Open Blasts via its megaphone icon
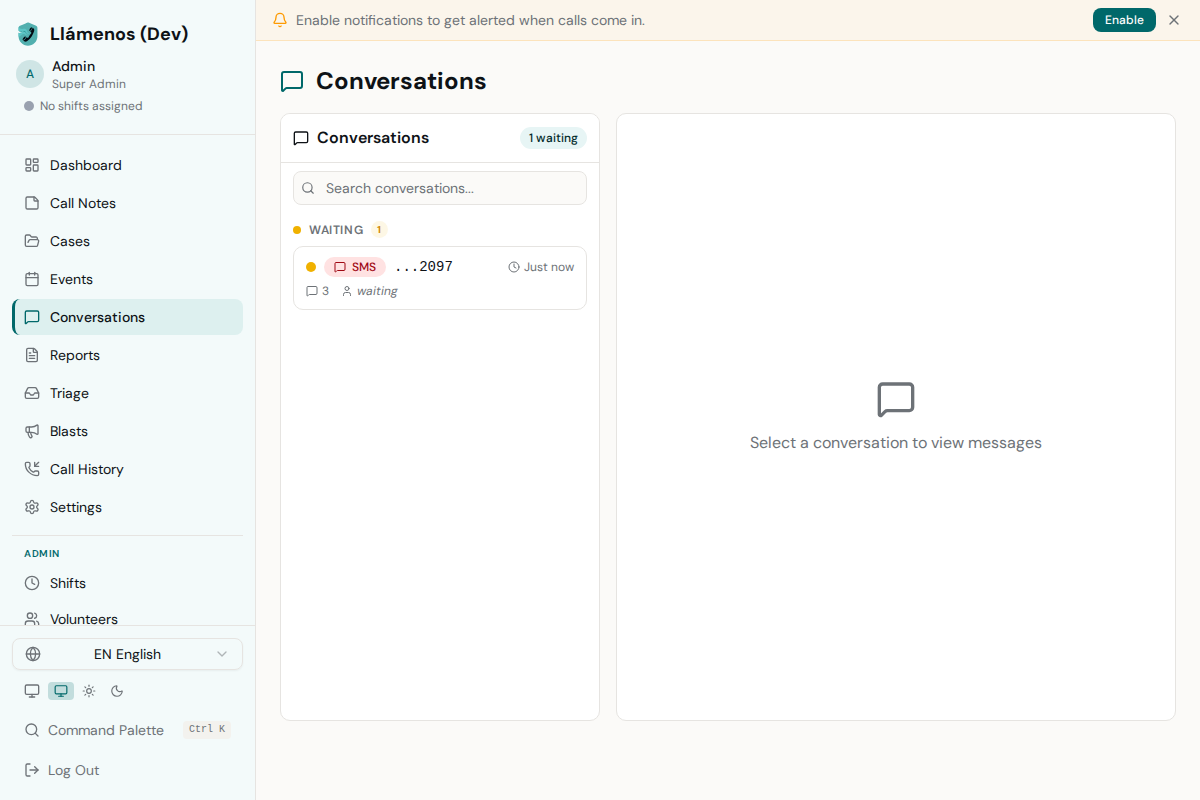The height and width of the screenshot is (800, 1200). tap(32, 431)
